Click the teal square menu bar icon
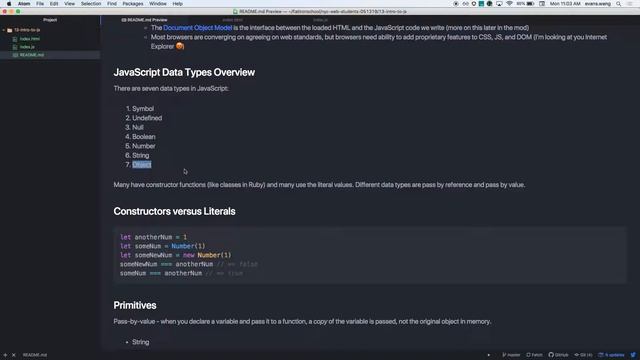Screen dimensions: 640x360 tap(481, 4)
